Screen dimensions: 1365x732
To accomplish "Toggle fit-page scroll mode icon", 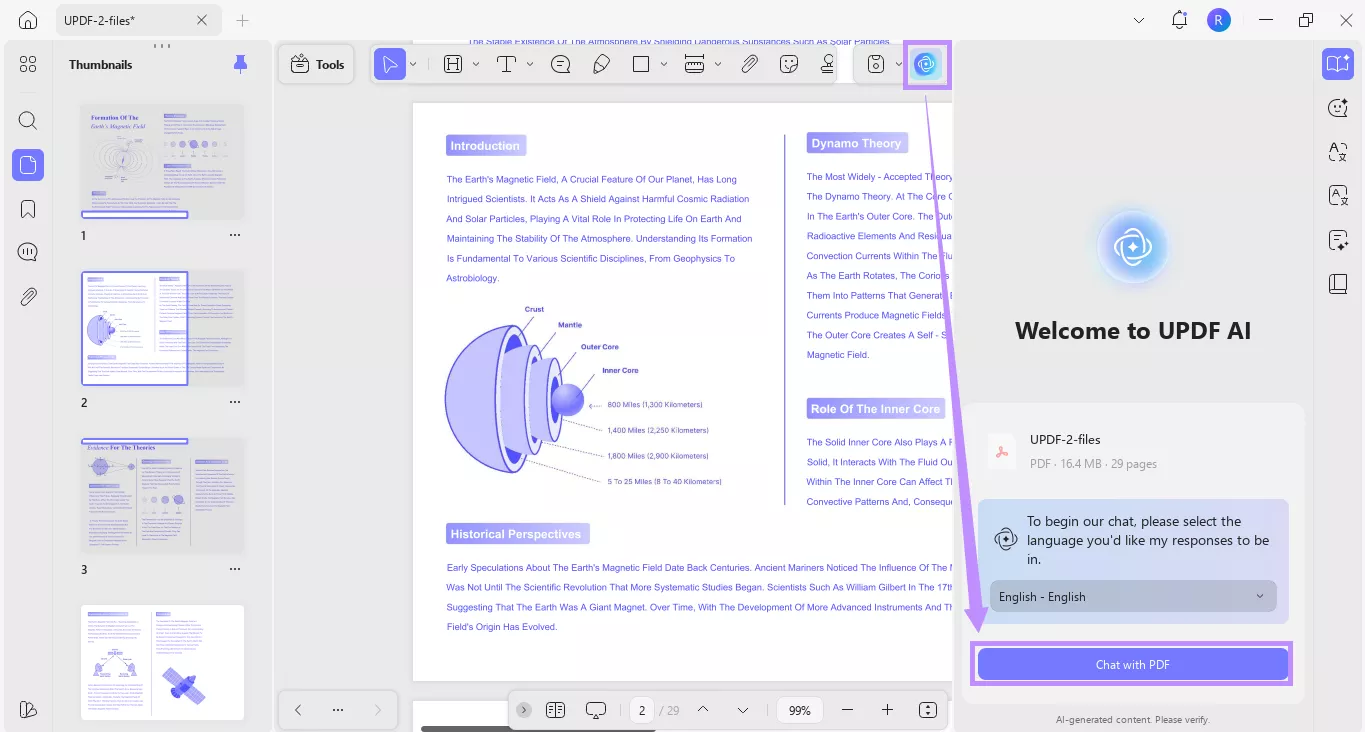I will pyautogui.click(x=927, y=710).
